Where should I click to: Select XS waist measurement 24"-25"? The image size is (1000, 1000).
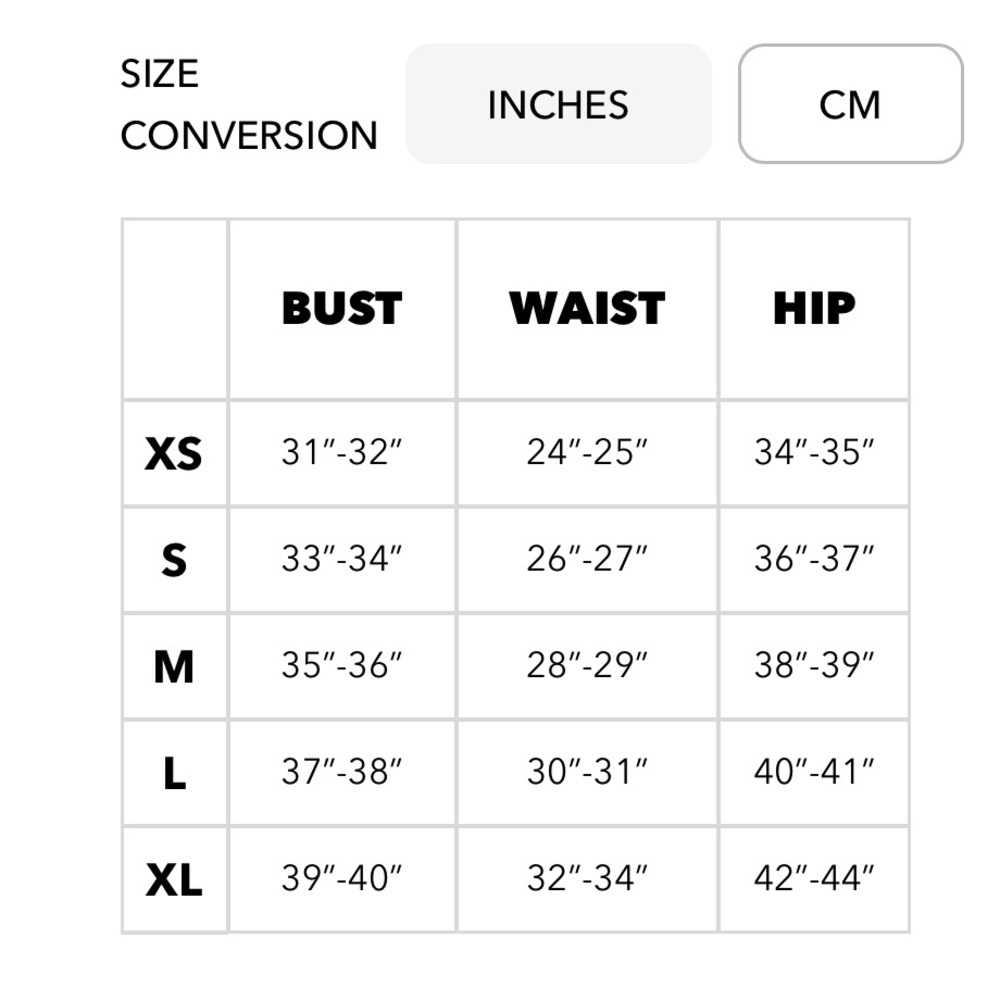[x=587, y=452]
